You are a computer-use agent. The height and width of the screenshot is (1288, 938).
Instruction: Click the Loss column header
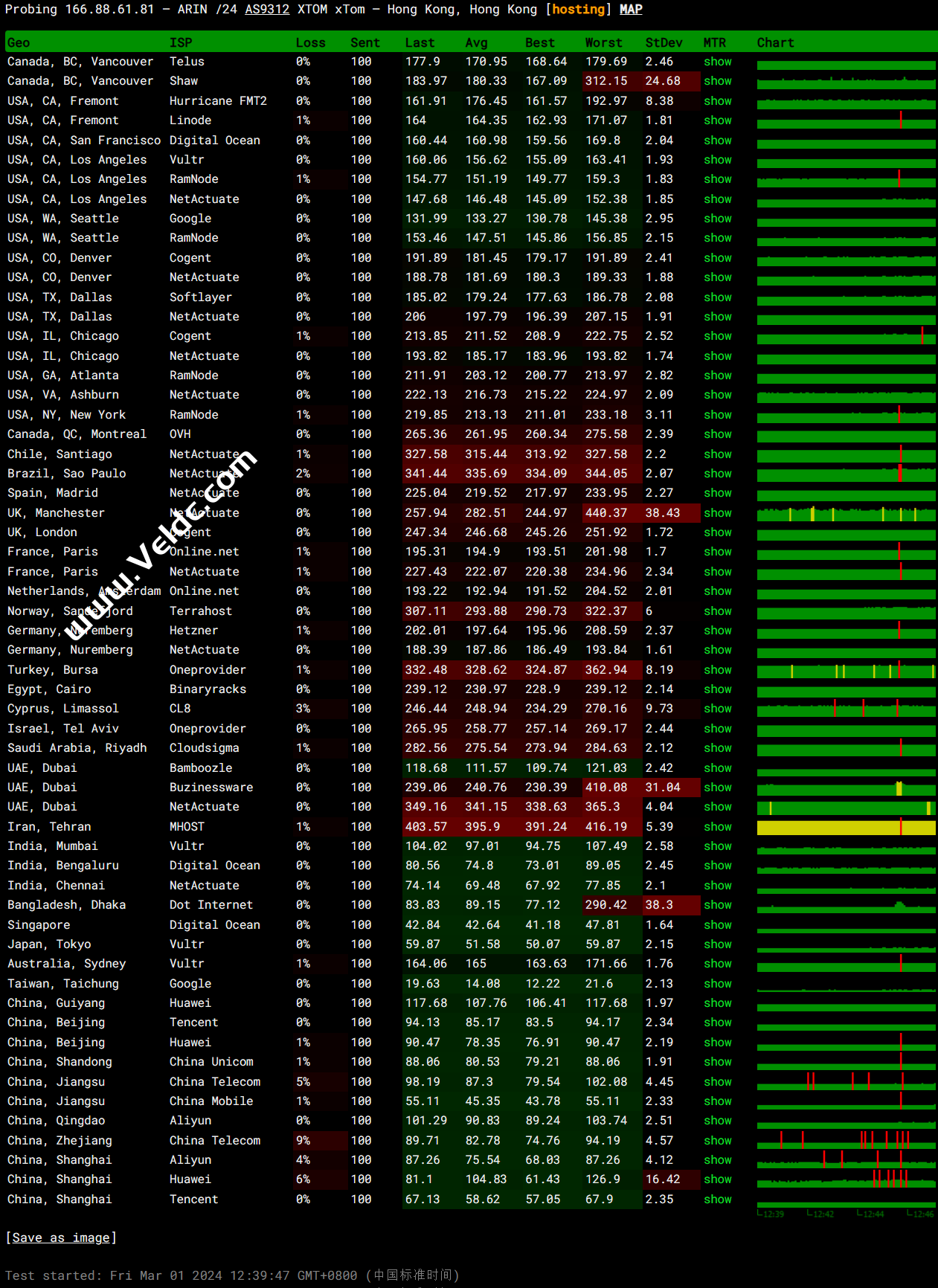pos(311,42)
